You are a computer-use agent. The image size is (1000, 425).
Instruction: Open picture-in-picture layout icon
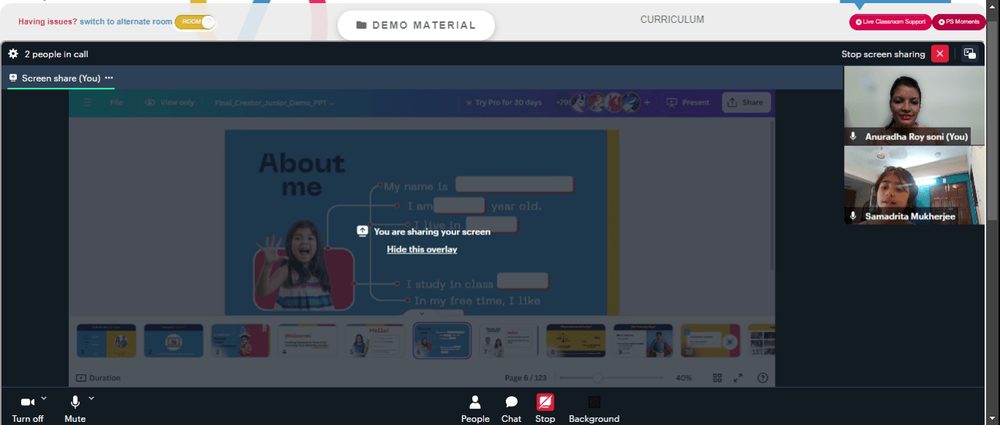point(969,54)
